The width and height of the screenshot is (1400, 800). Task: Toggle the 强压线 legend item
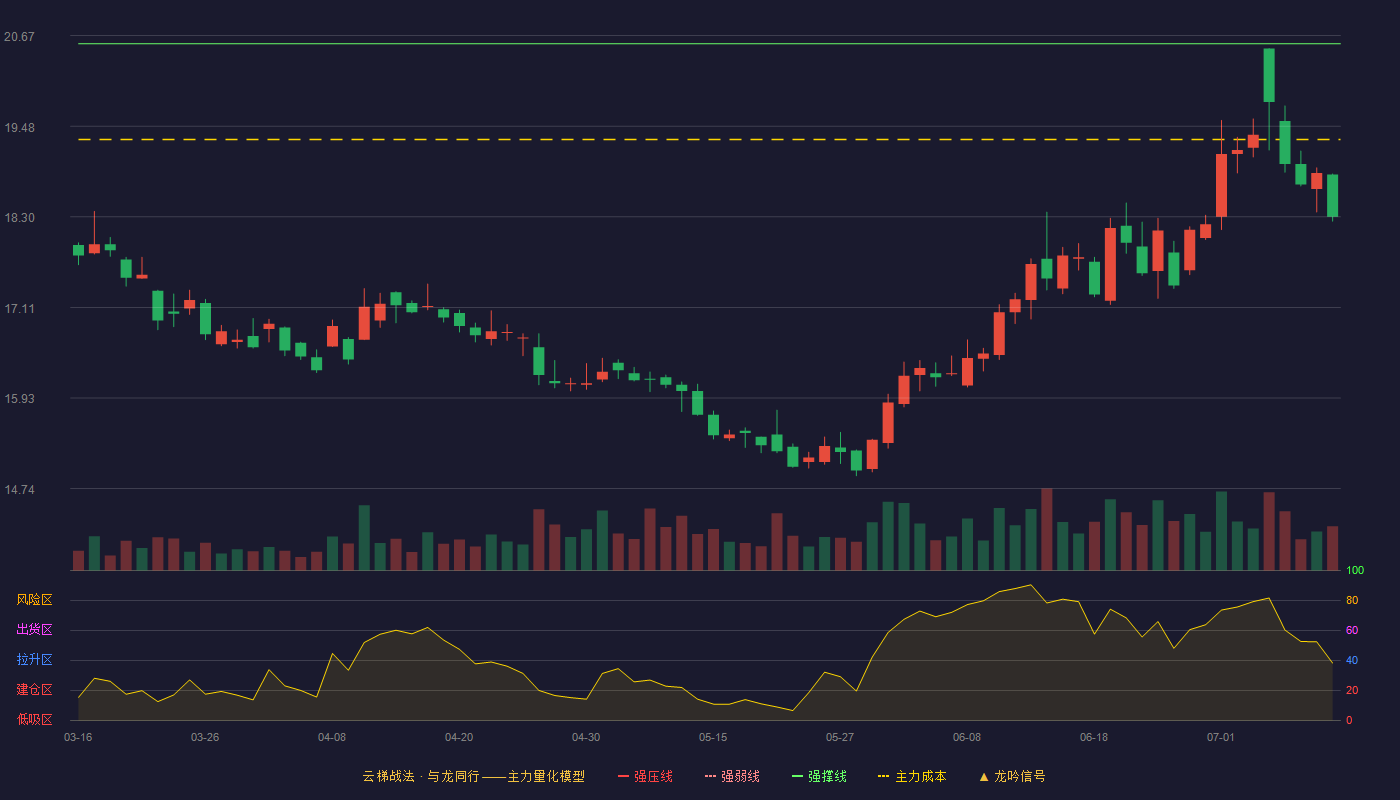point(645,776)
